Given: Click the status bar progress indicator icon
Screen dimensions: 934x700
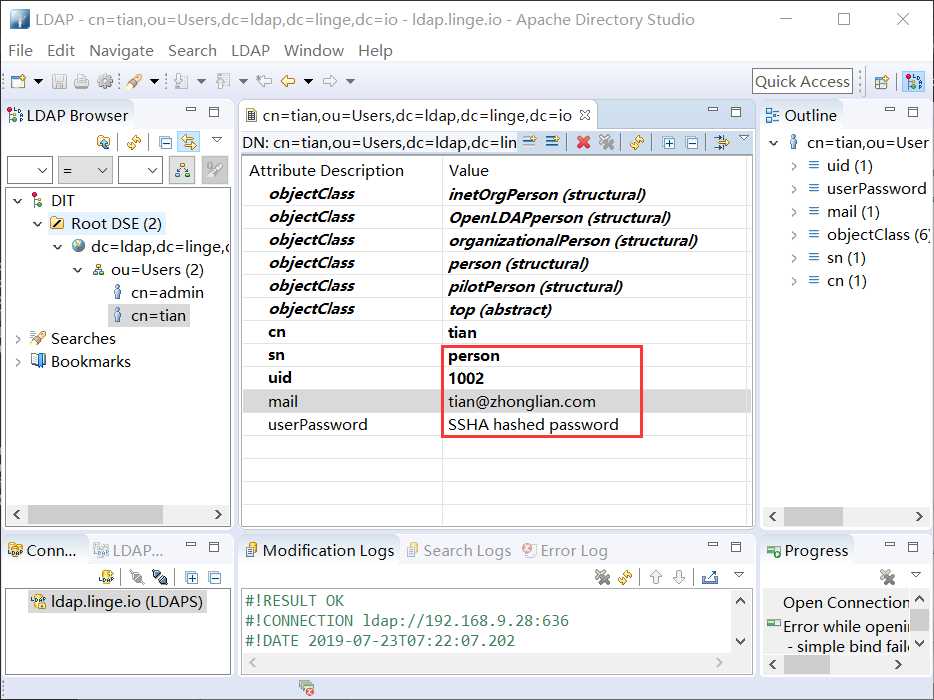Looking at the screenshot, I should pos(307,687).
